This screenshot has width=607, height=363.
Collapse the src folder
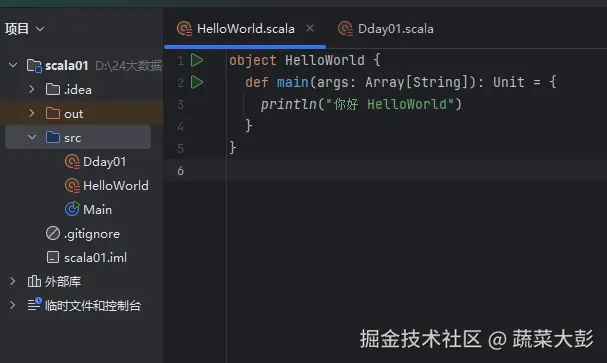(x=32, y=137)
